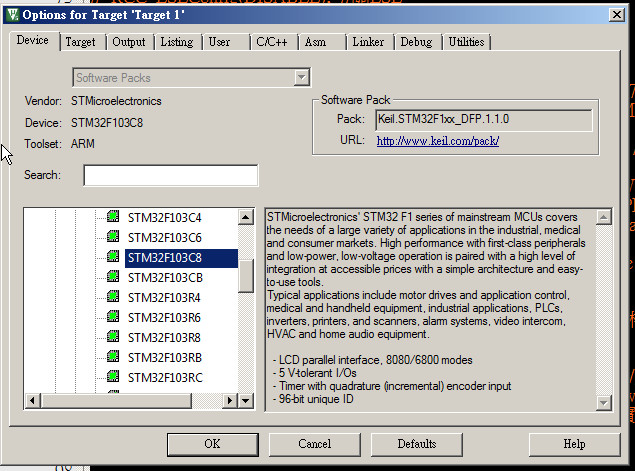Screen dimensions: 635x471
Task: Click the Help button
Action: point(574,444)
